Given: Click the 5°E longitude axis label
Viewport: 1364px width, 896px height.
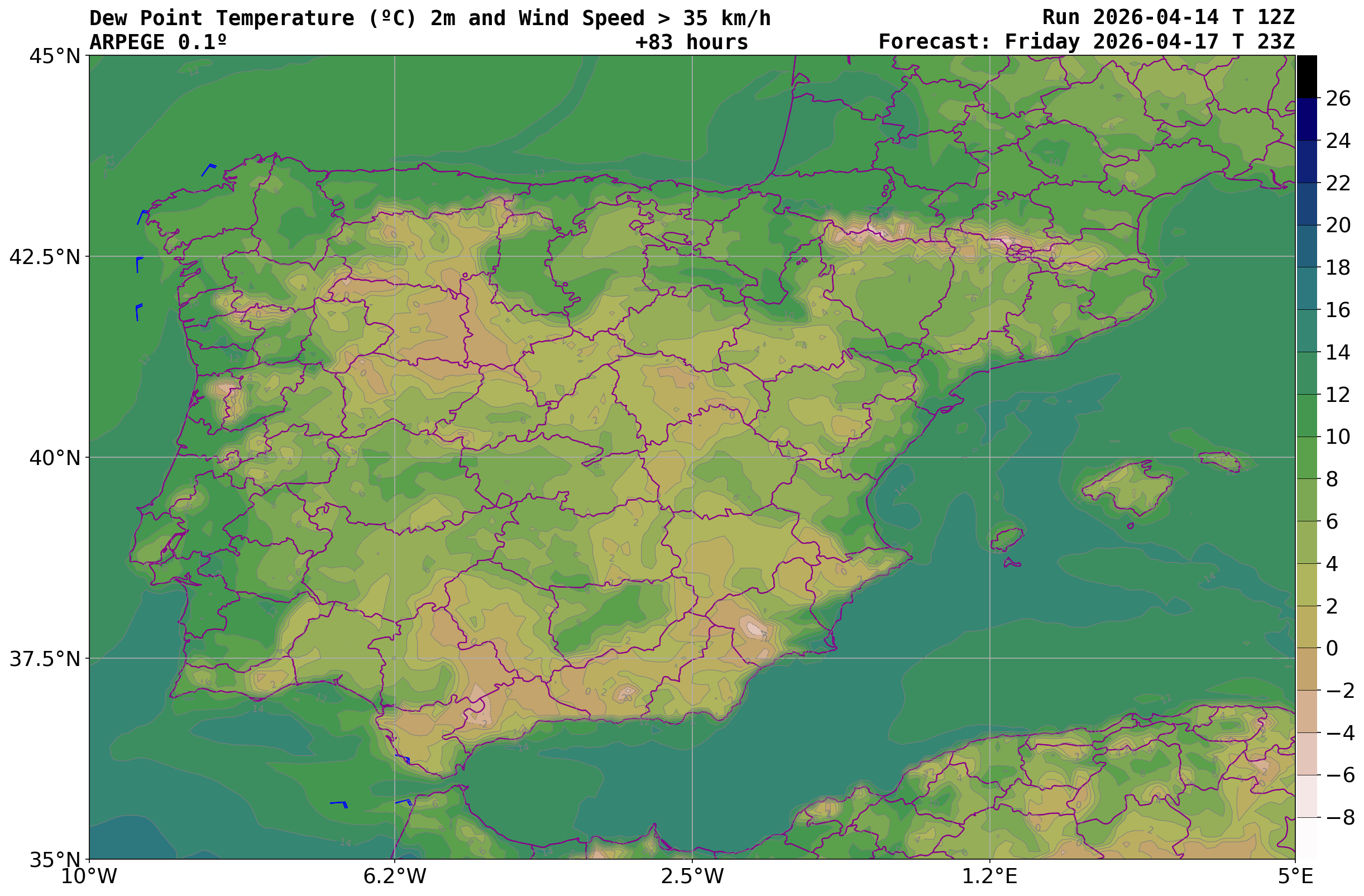Looking at the screenshot, I should tap(1295, 876).
